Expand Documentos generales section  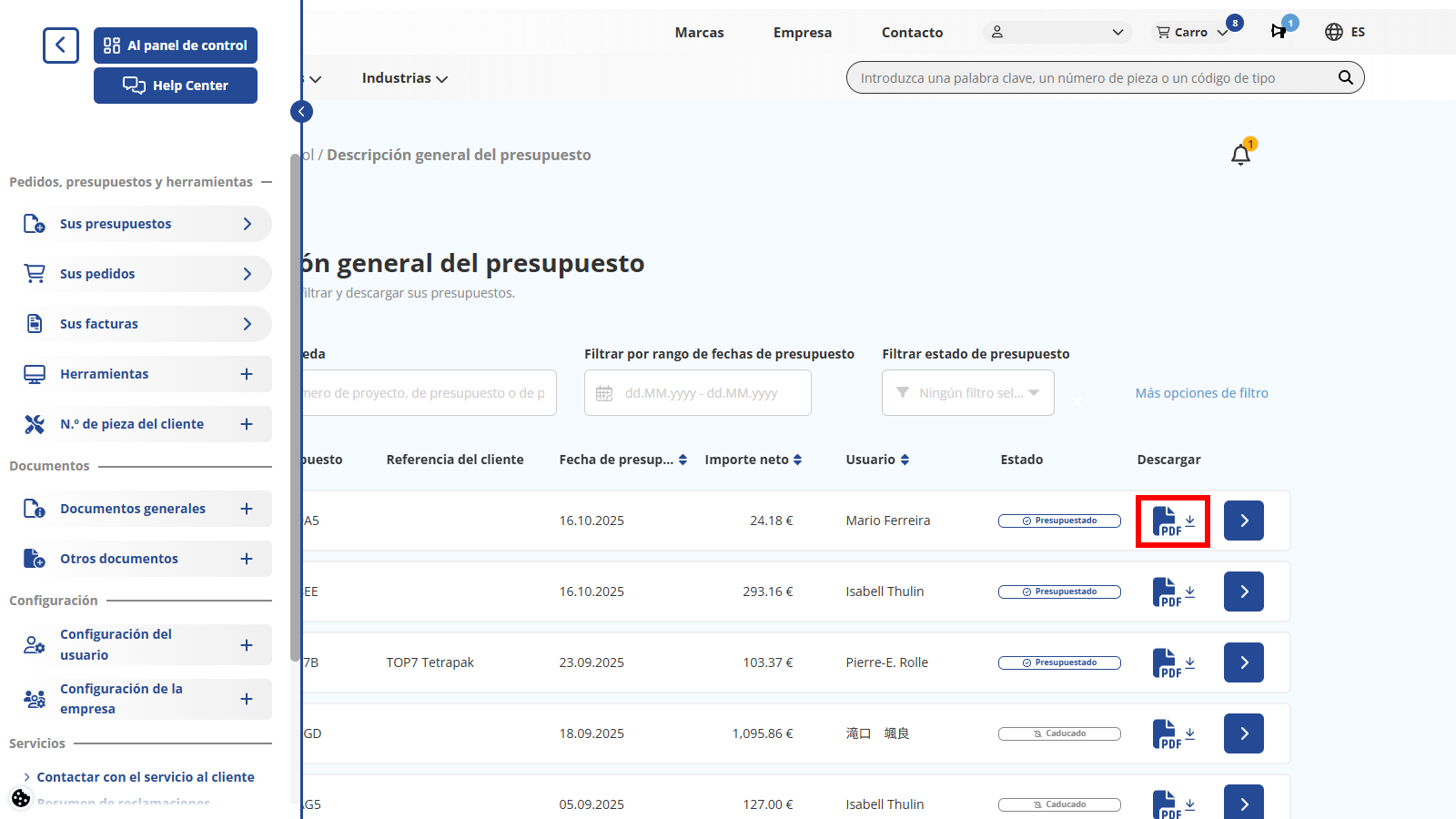click(246, 509)
